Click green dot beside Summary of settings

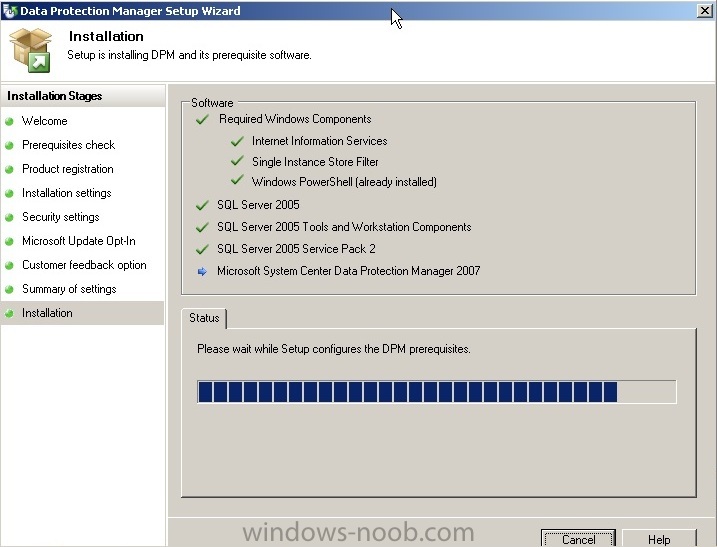click(x=9, y=290)
